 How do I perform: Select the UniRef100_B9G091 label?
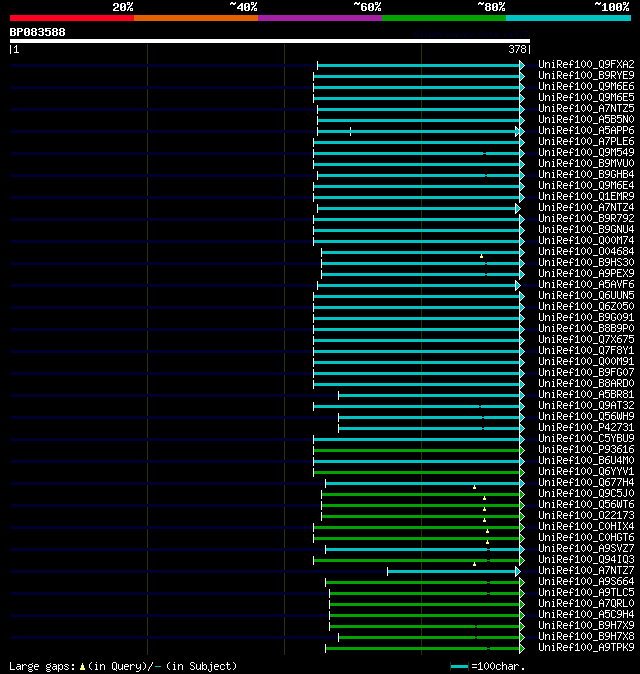point(586,318)
